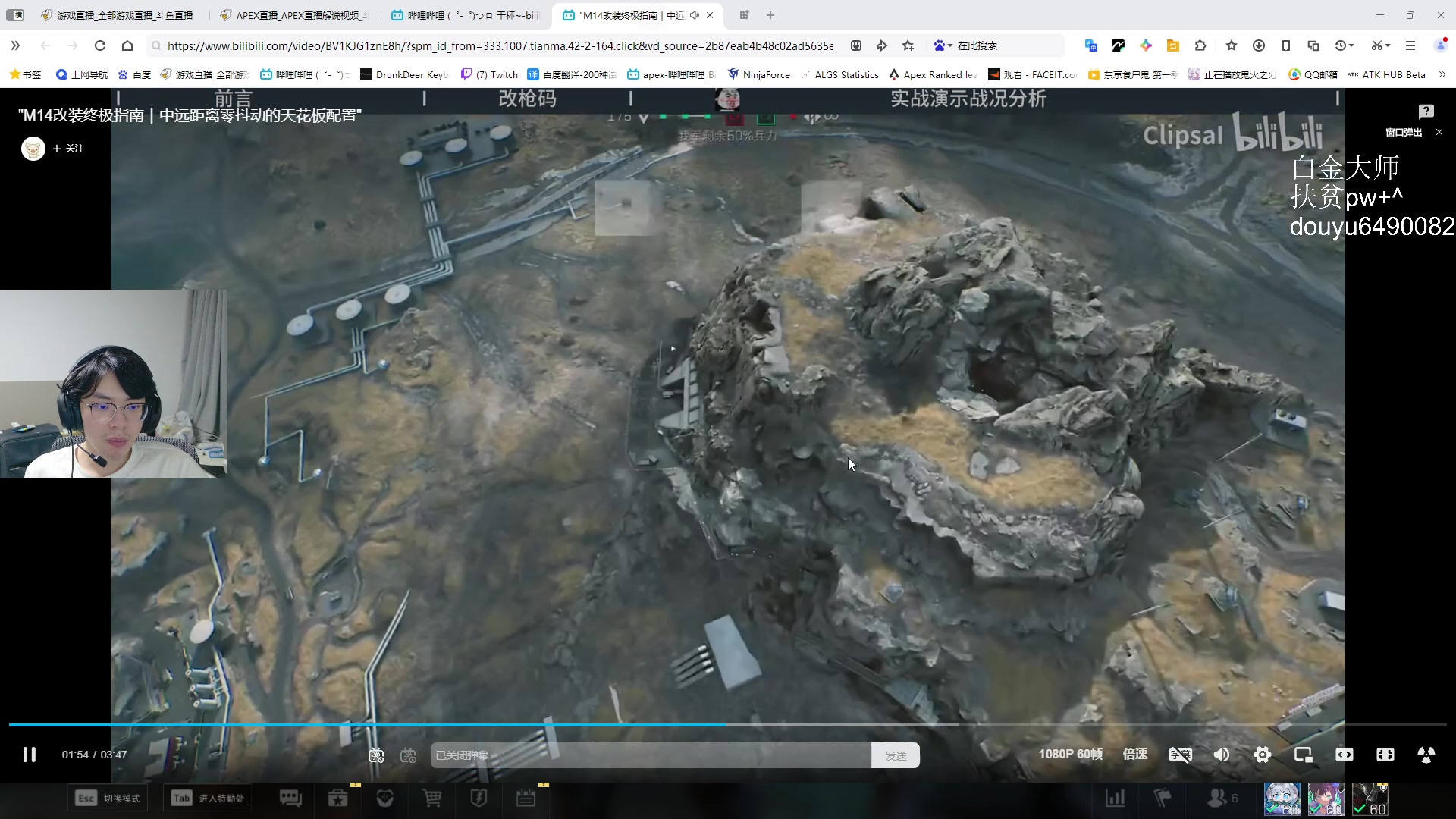Open the mobile view toolbar icon
The height and width of the screenshot is (819, 1456).
(1286, 45)
